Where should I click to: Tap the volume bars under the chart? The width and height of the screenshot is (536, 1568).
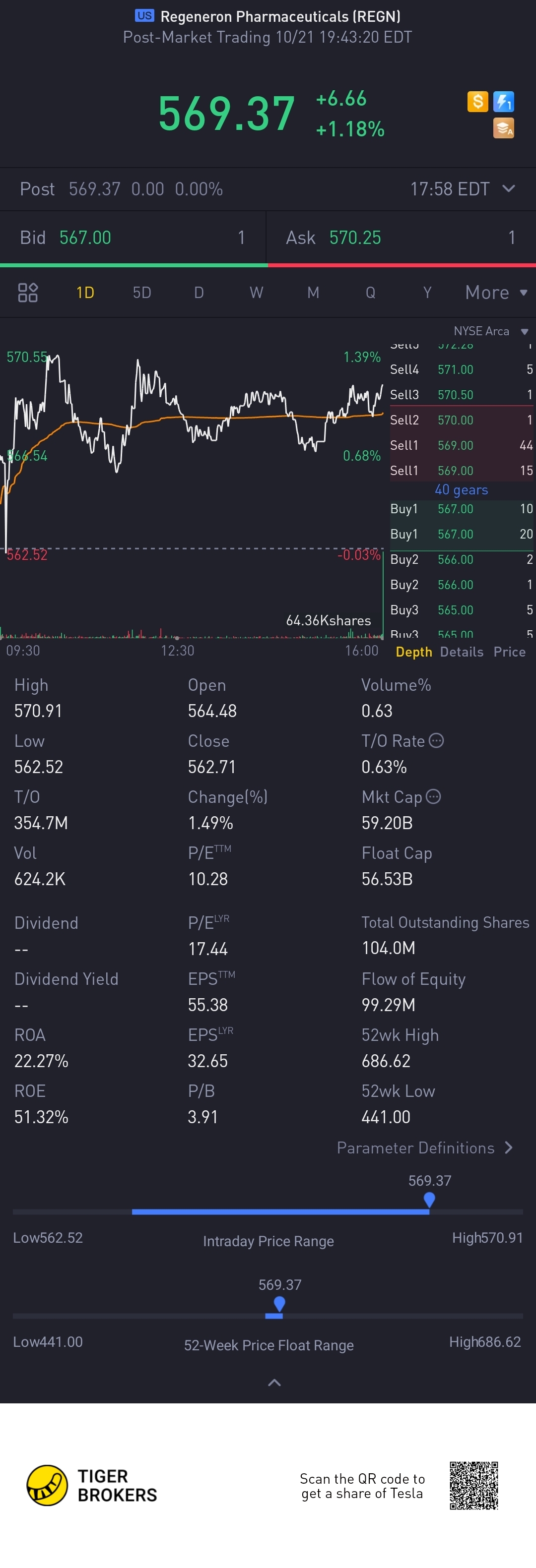[x=191, y=633]
